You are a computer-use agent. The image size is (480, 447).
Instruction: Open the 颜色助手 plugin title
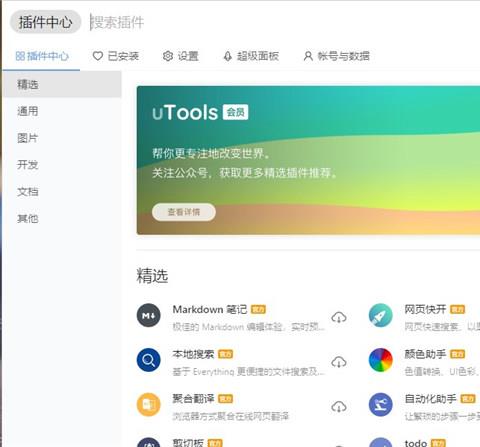pyautogui.click(x=425, y=354)
